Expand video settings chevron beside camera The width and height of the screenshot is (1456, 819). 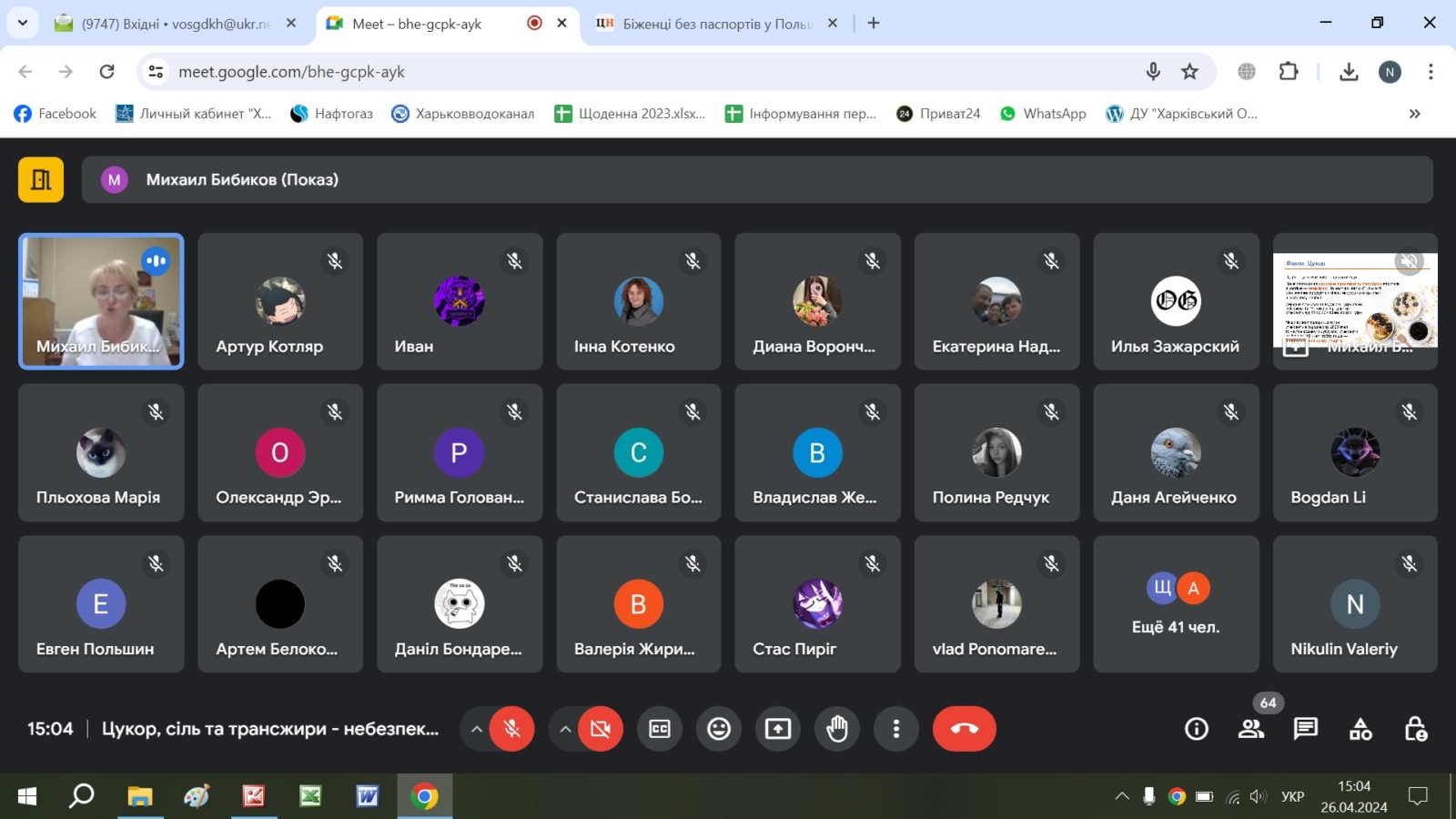(x=565, y=729)
